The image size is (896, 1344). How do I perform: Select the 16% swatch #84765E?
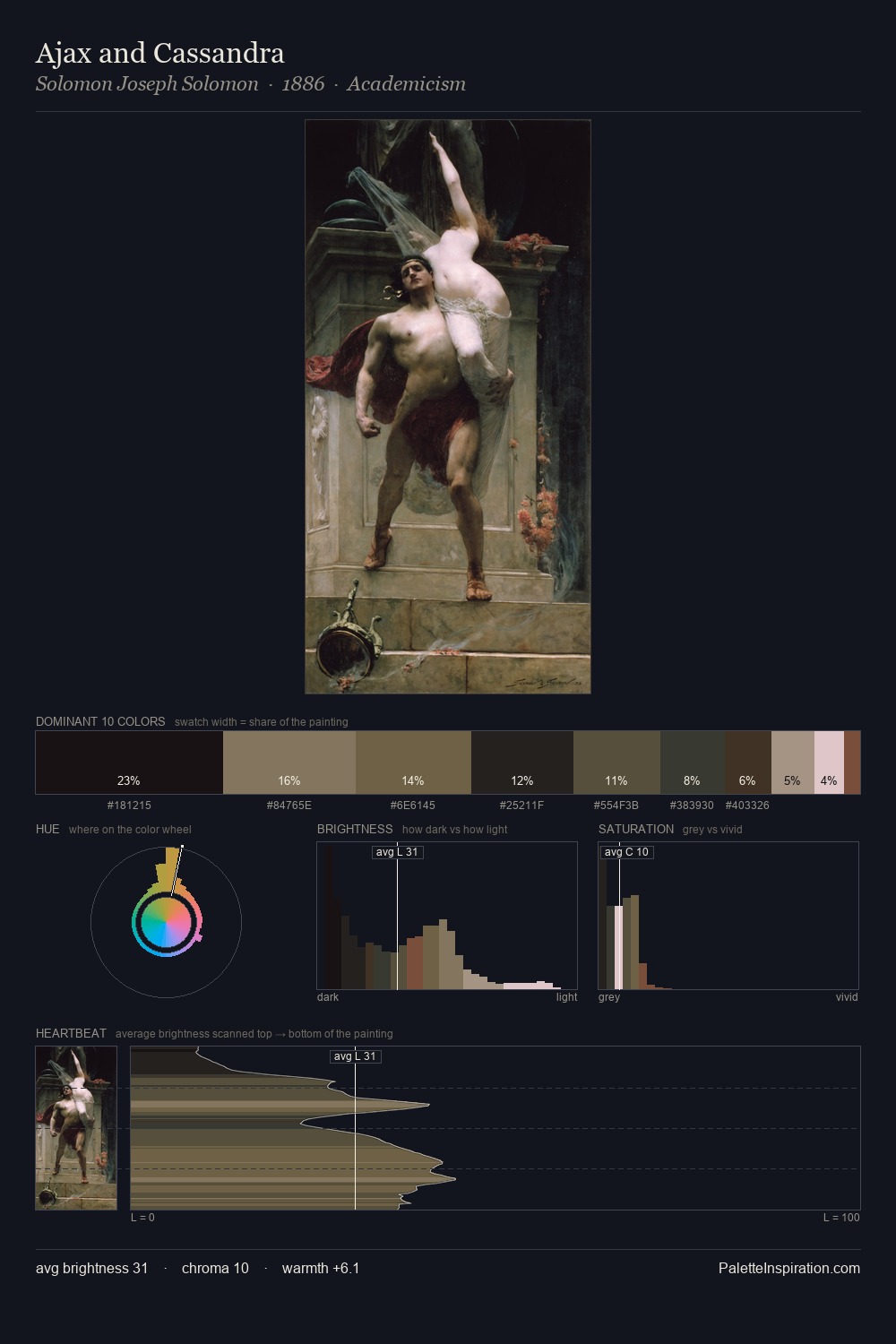point(289,762)
